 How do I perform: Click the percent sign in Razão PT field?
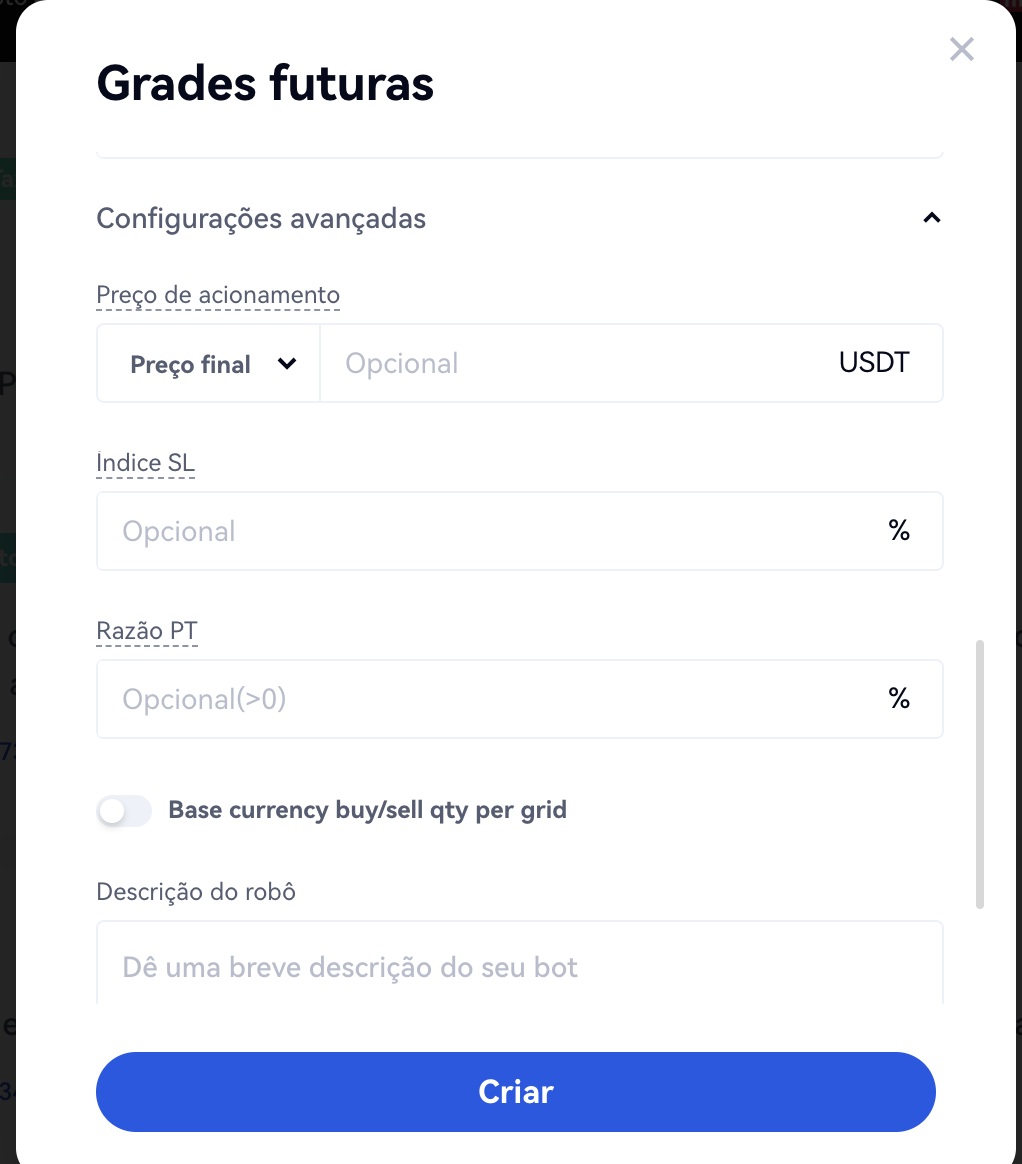pos(899,699)
